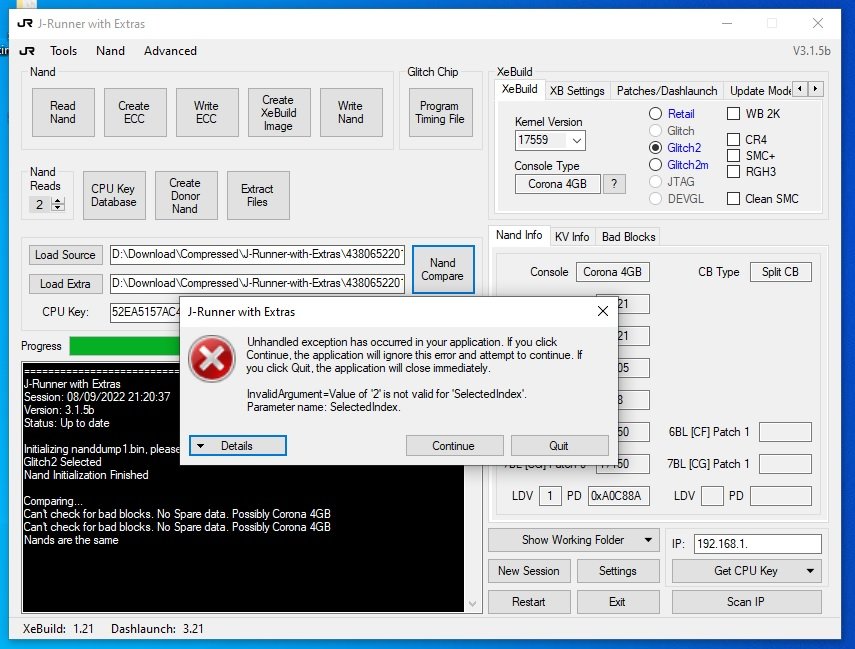The height and width of the screenshot is (649, 855).
Task: Click Create Donor Nand button
Action: (186, 195)
